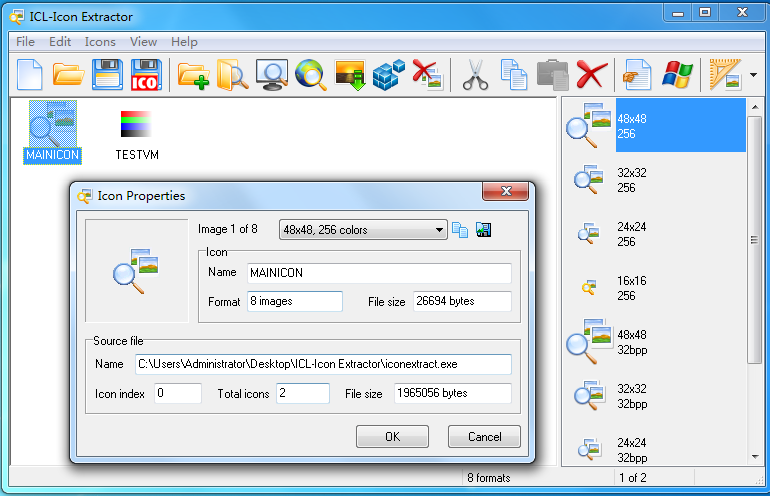Click the blue cubes toolbar icon
The width and height of the screenshot is (770, 496).
pyautogui.click(x=388, y=75)
